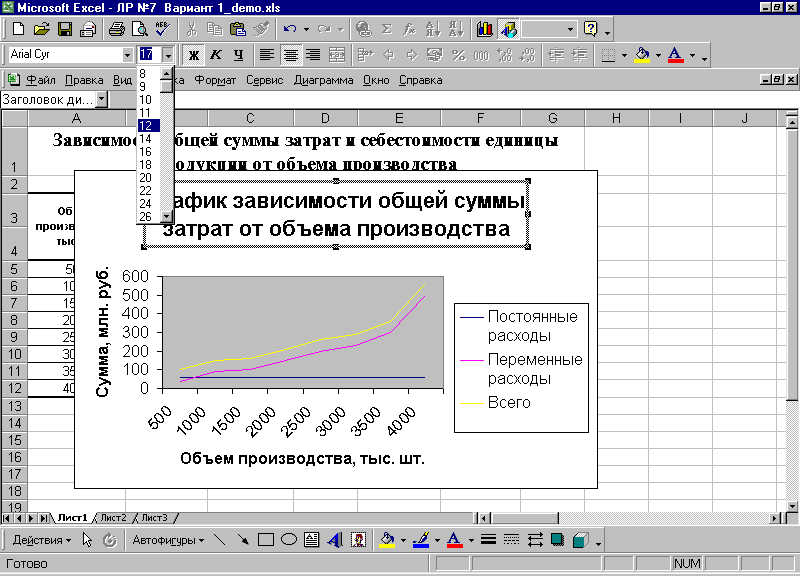Open the Файл menu
Screen dimensions: 800x576
41,80
